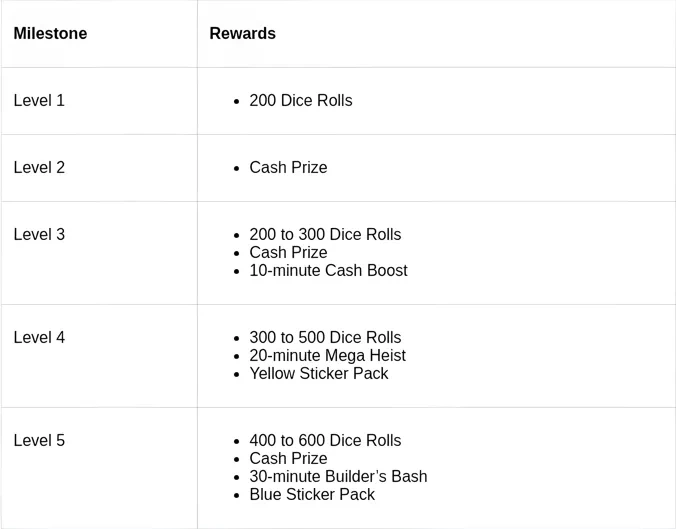Image resolution: width=676 pixels, height=529 pixels.
Task: Click the 200 Dice Rolls reward text
Action: pos(300,101)
